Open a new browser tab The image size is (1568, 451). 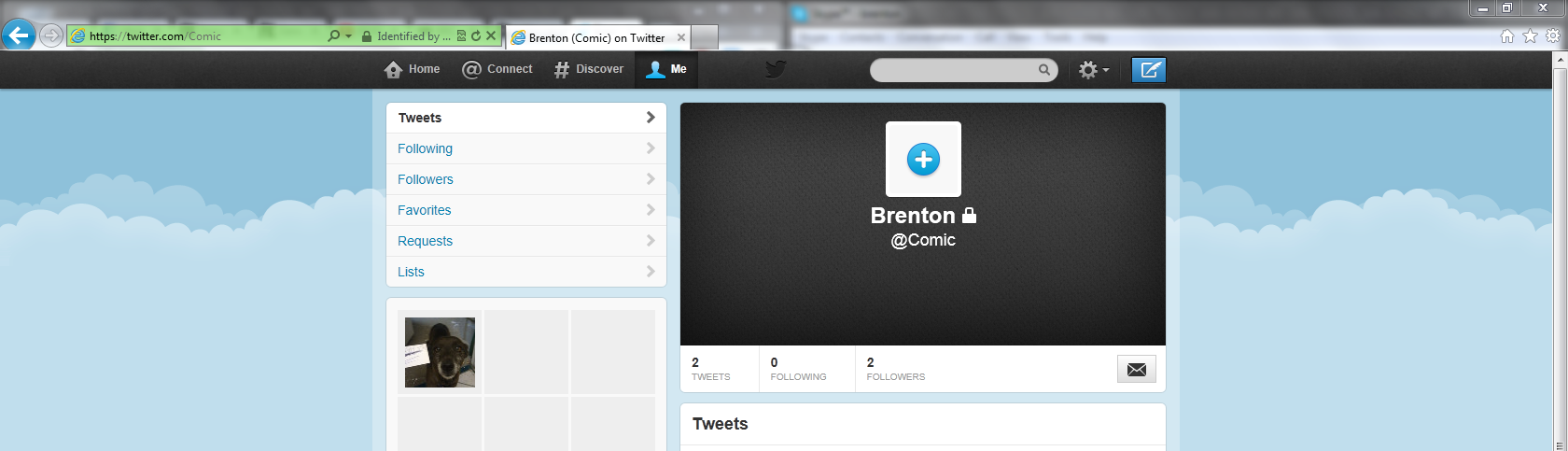pyautogui.click(x=705, y=37)
